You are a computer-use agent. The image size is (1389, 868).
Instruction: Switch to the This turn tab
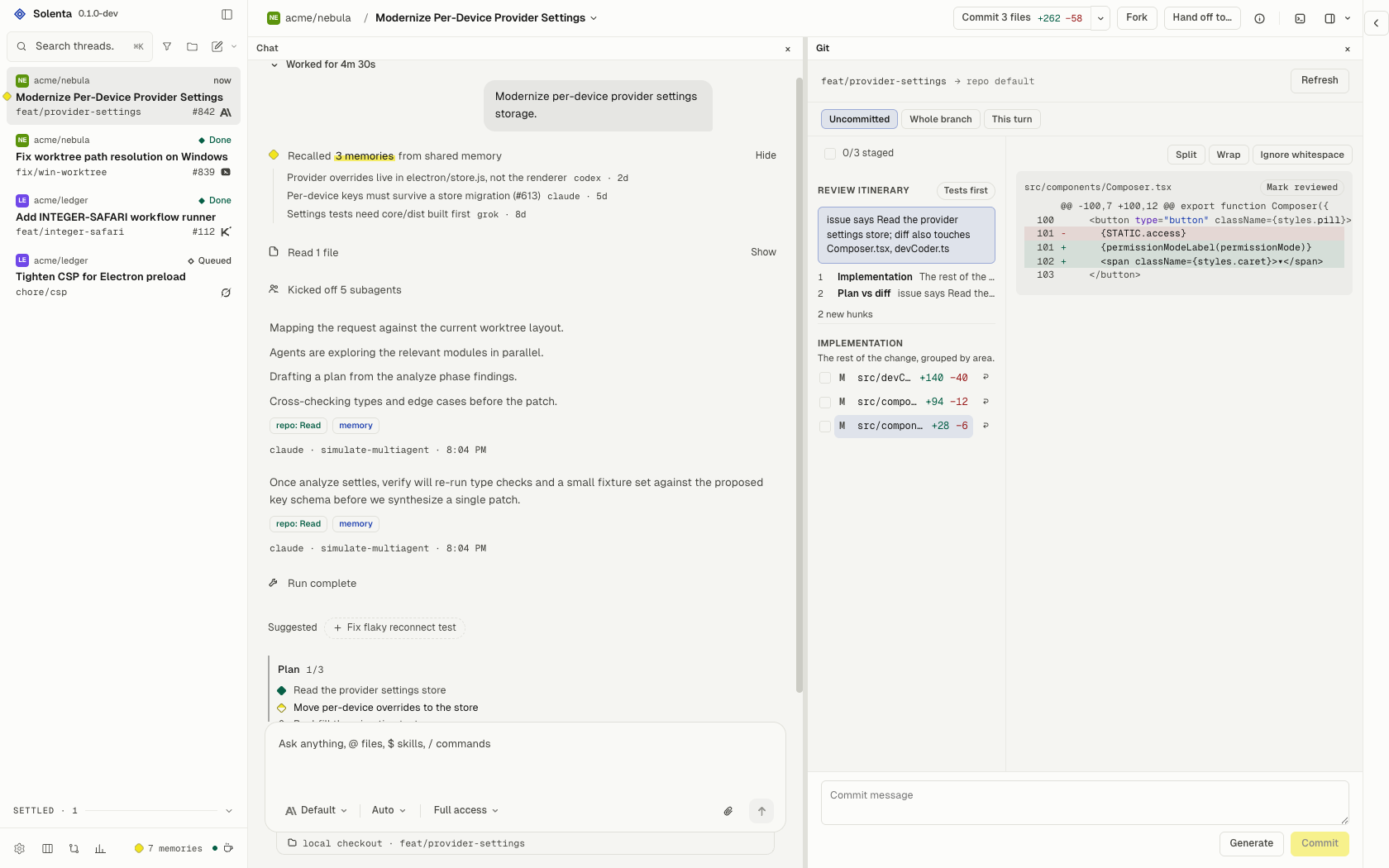click(x=1012, y=119)
